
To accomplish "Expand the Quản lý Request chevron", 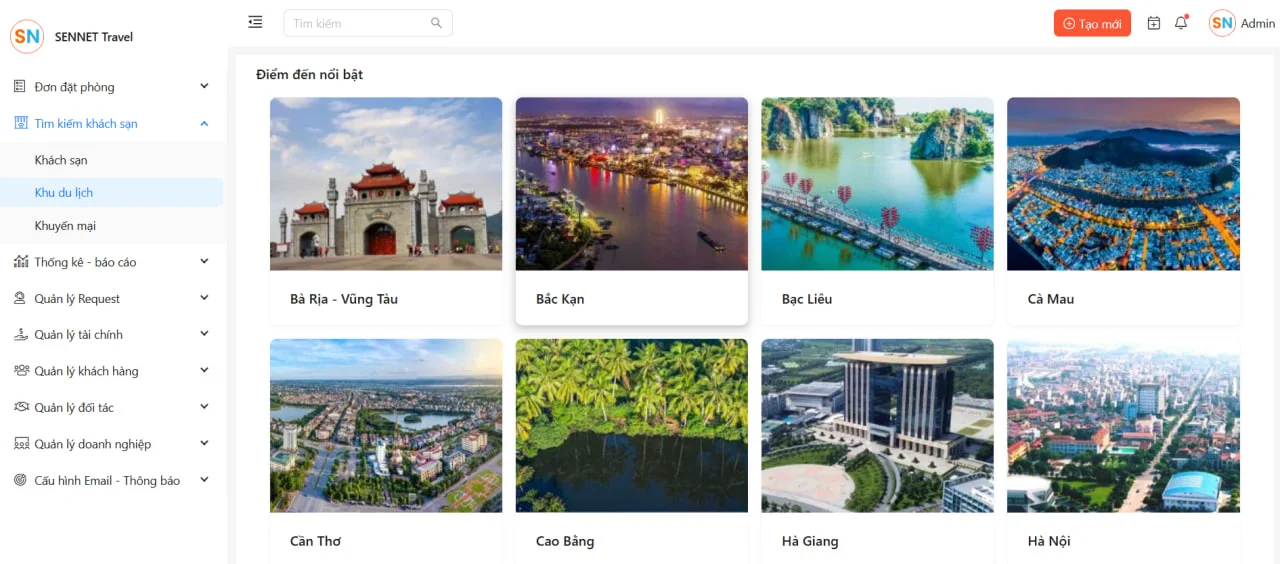I will pyautogui.click(x=204, y=298).
